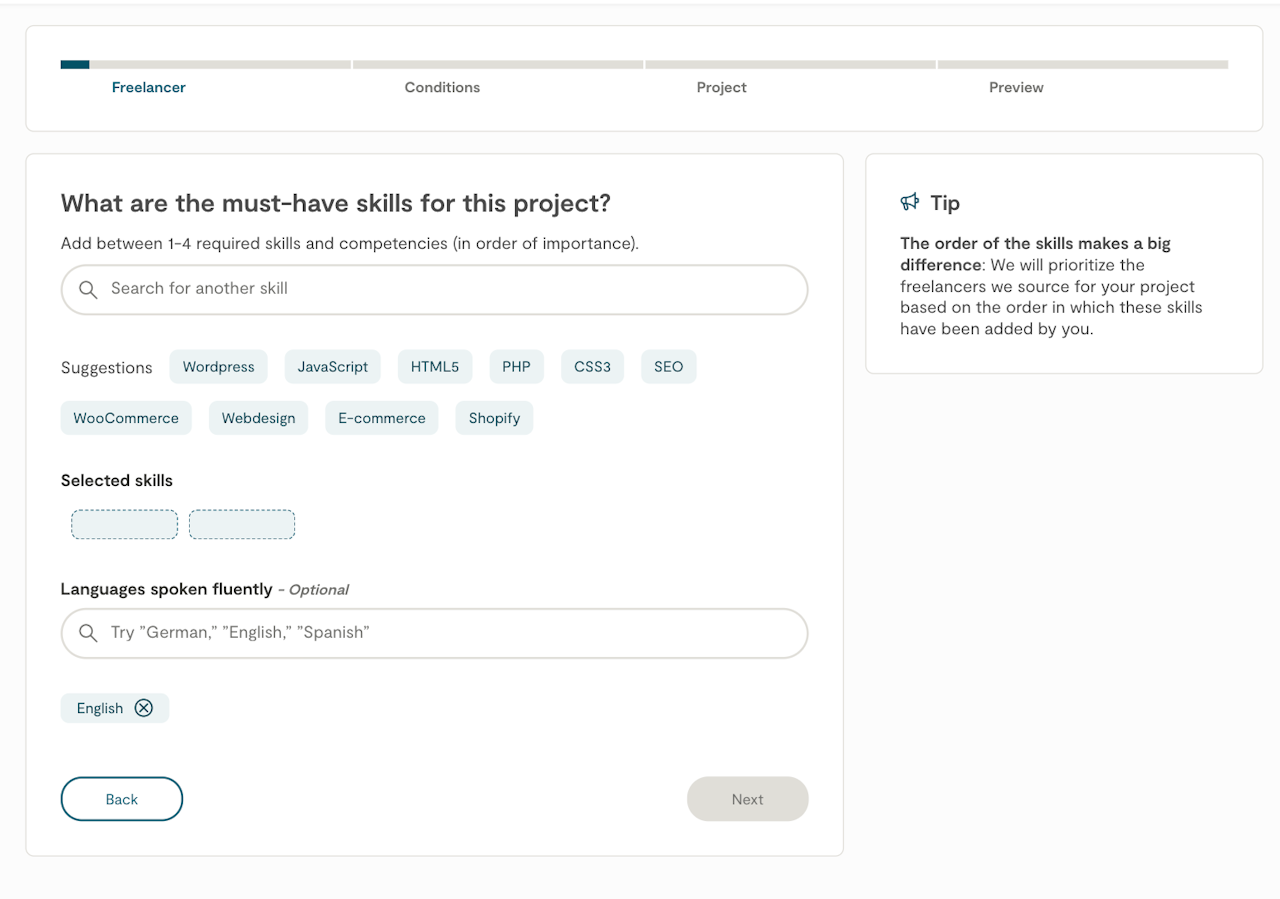The image size is (1280, 899).
Task: Click the skill search magnifier icon
Action: point(88,289)
